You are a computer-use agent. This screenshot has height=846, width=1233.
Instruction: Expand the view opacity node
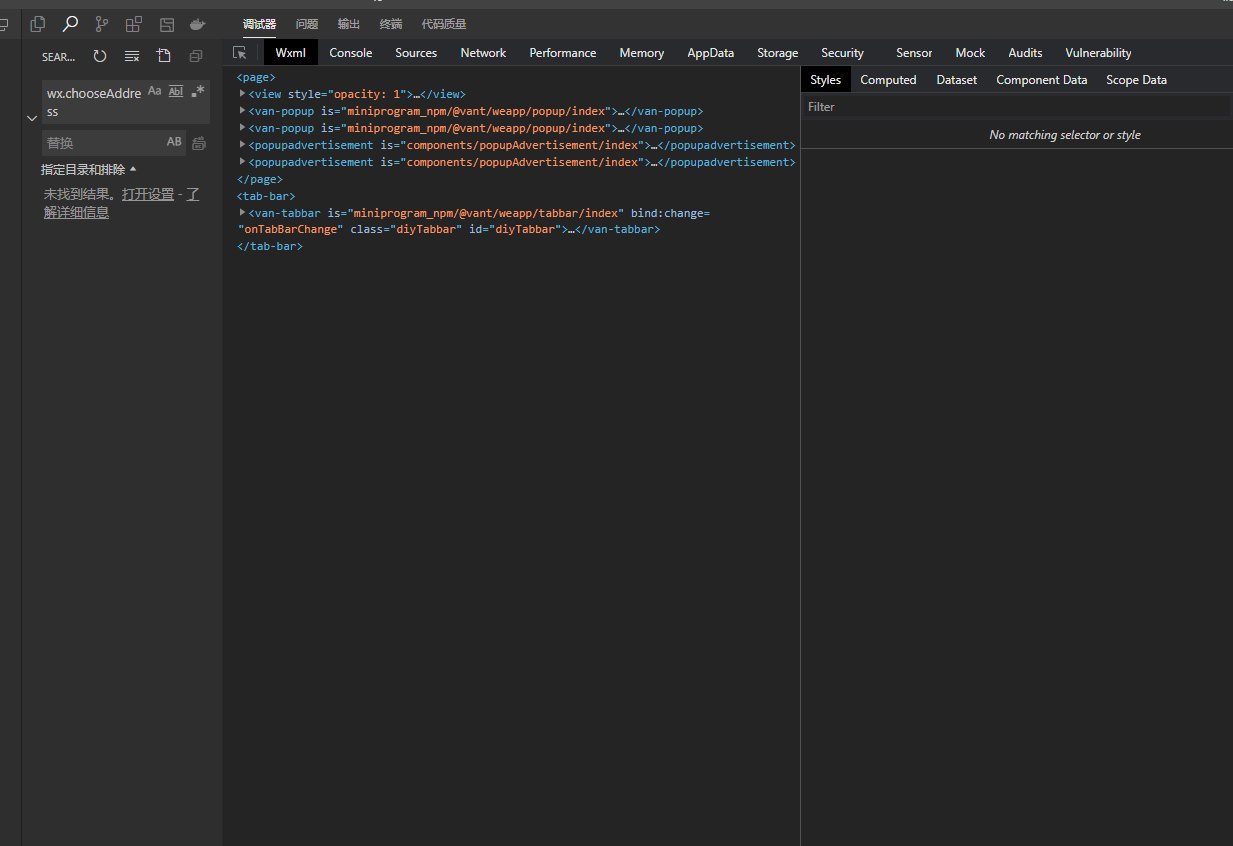coord(243,94)
